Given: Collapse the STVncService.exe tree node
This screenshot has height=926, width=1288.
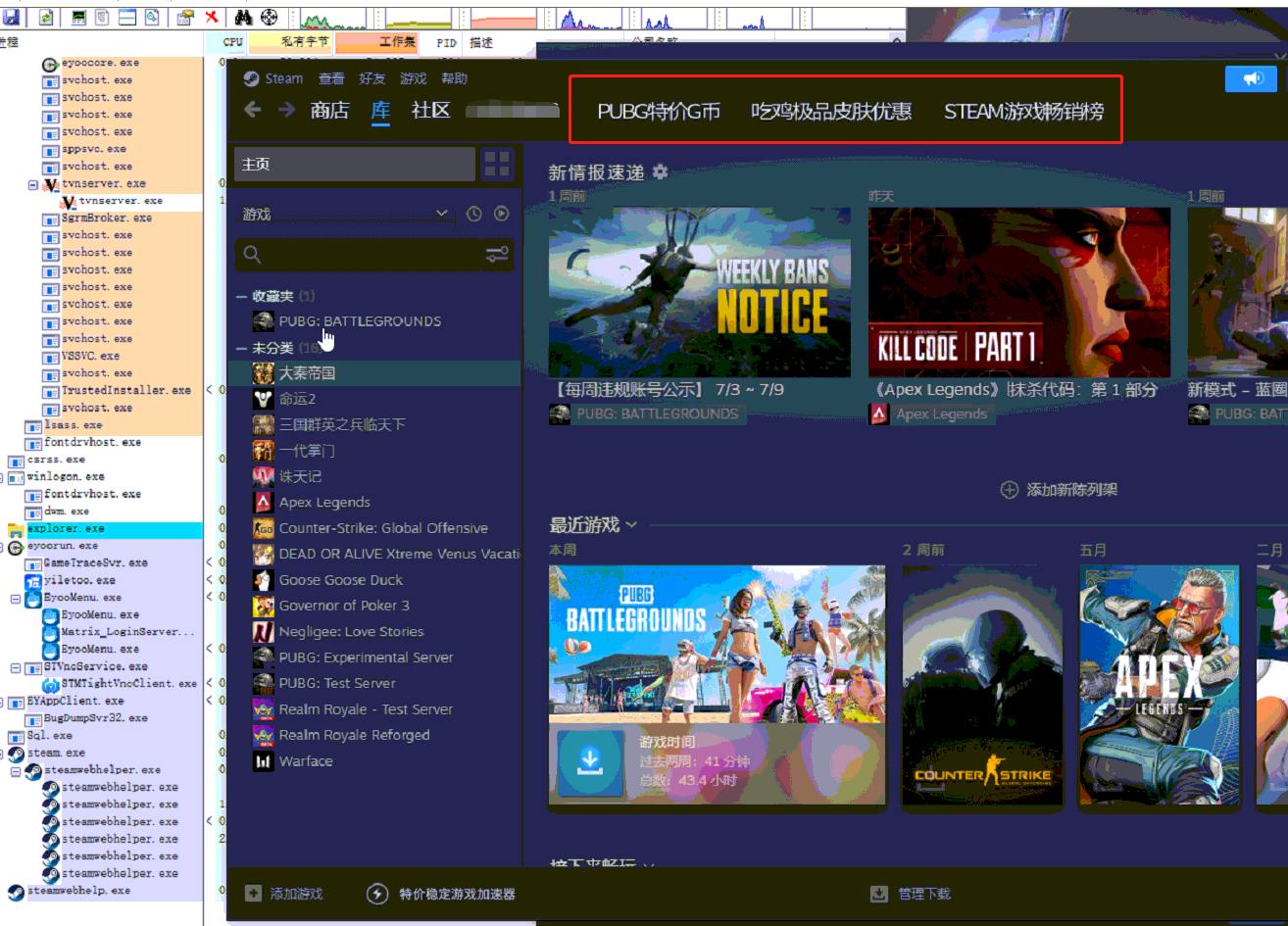Looking at the screenshot, I should tap(16, 666).
